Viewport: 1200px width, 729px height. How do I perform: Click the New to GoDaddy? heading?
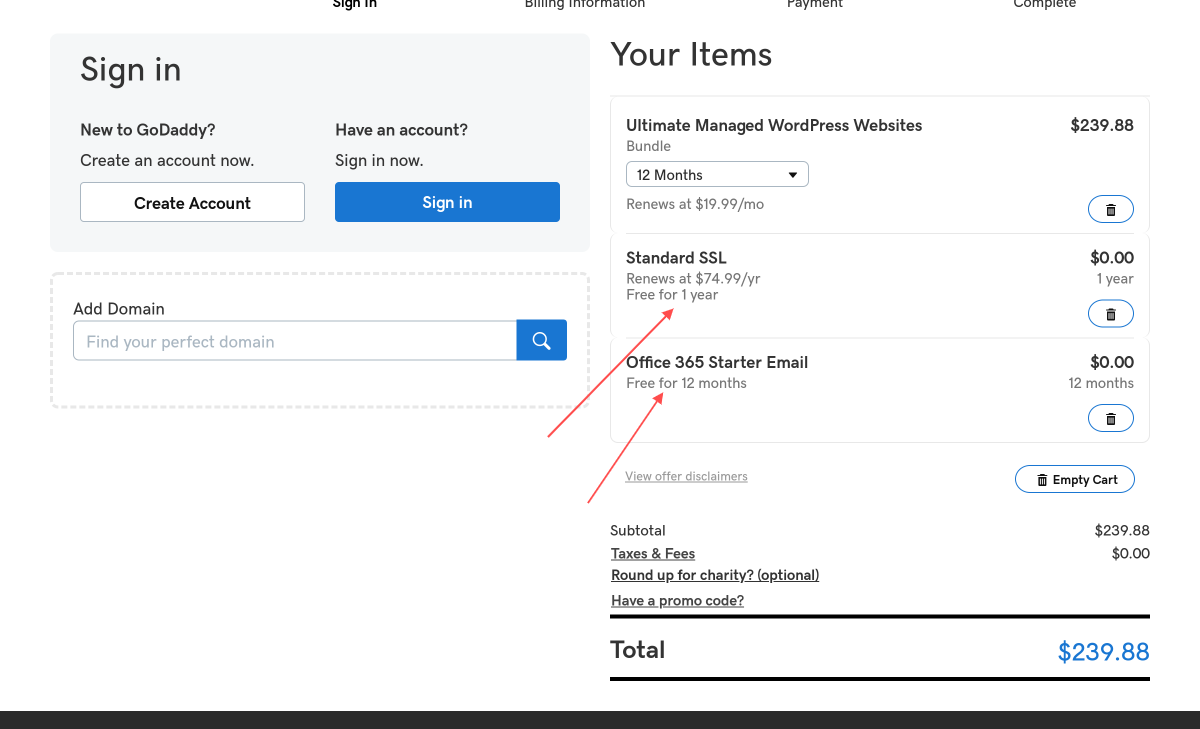pyautogui.click(x=148, y=130)
